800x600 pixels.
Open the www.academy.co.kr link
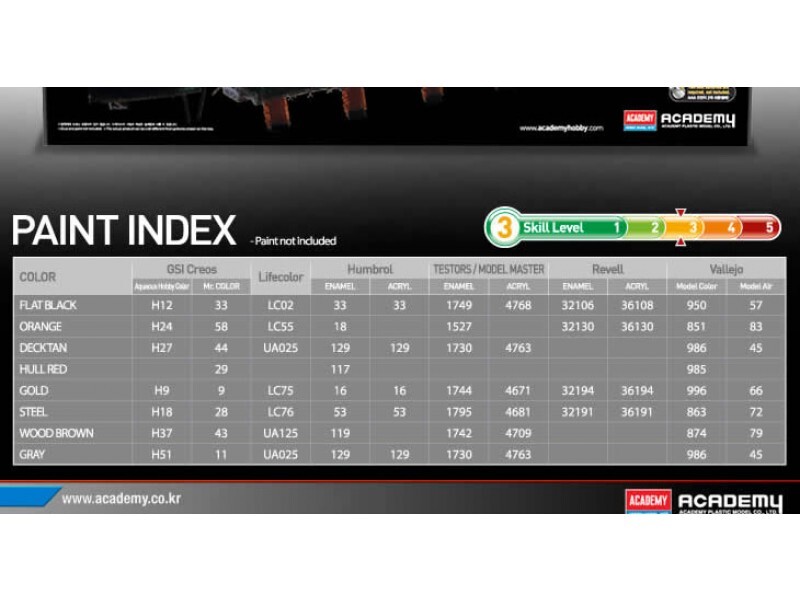[121, 498]
